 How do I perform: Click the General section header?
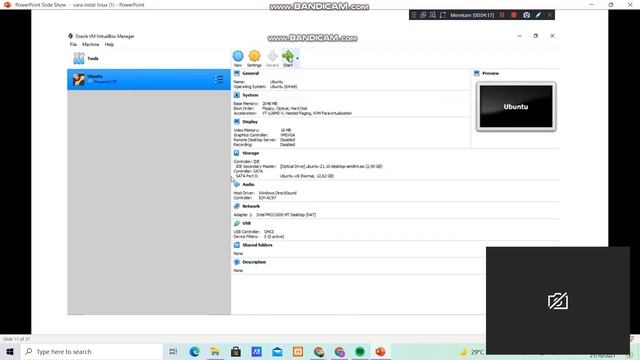coord(250,73)
